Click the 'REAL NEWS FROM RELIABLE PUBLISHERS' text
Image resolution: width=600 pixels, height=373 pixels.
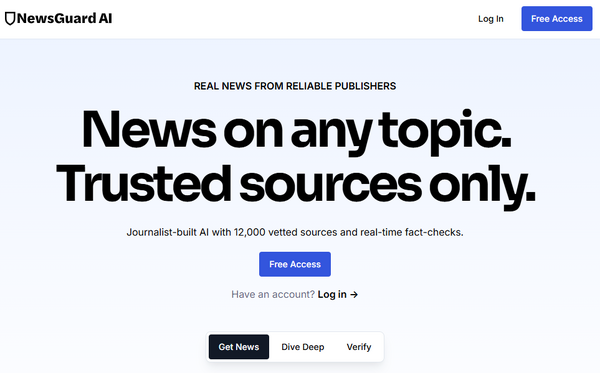pos(295,86)
